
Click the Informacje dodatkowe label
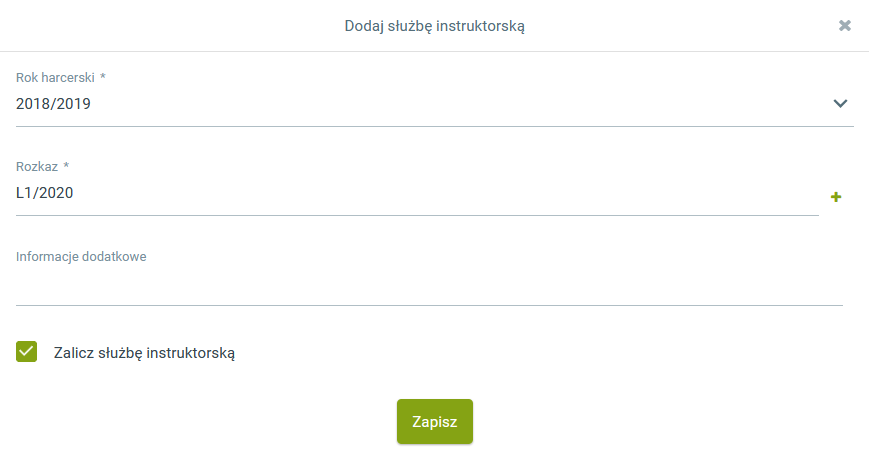pyautogui.click(x=81, y=257)
